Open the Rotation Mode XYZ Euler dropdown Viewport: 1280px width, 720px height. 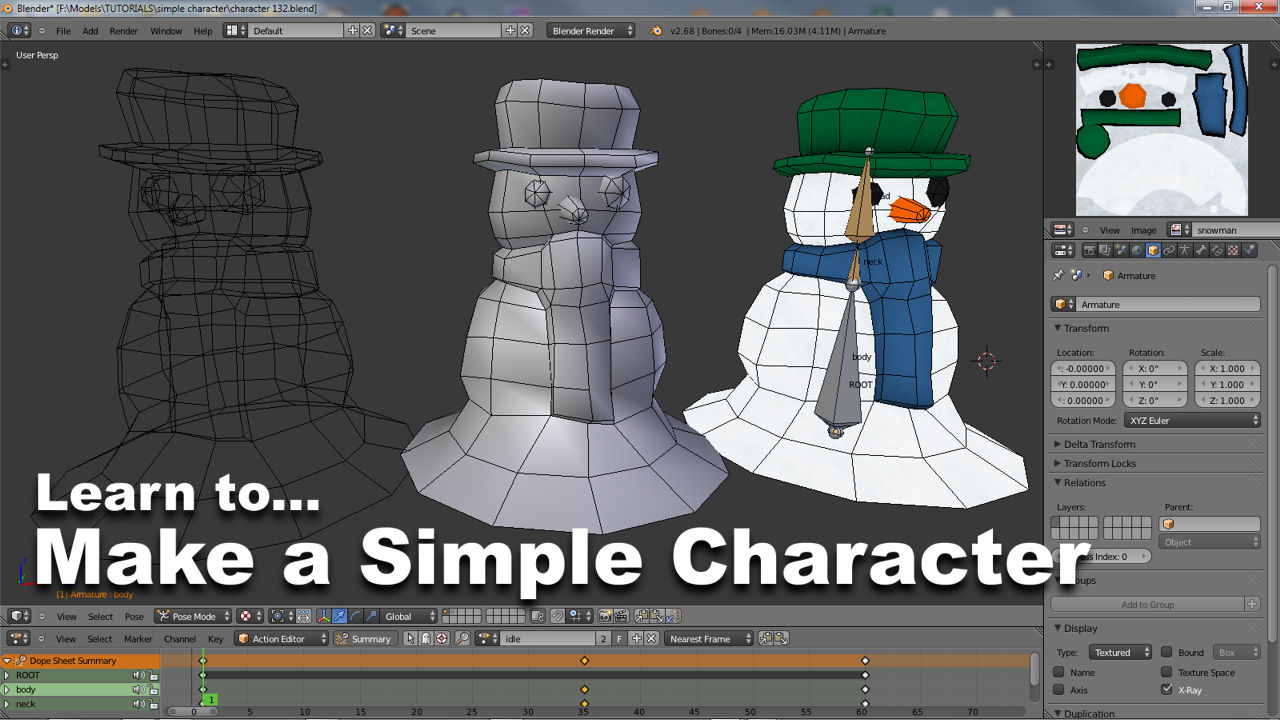point(1192,421)
